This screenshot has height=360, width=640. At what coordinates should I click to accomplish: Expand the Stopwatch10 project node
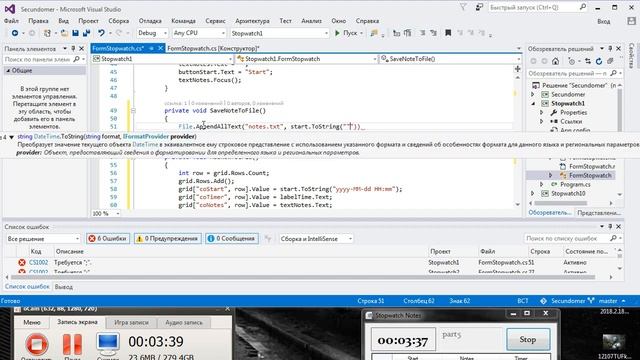coord(533,193)
